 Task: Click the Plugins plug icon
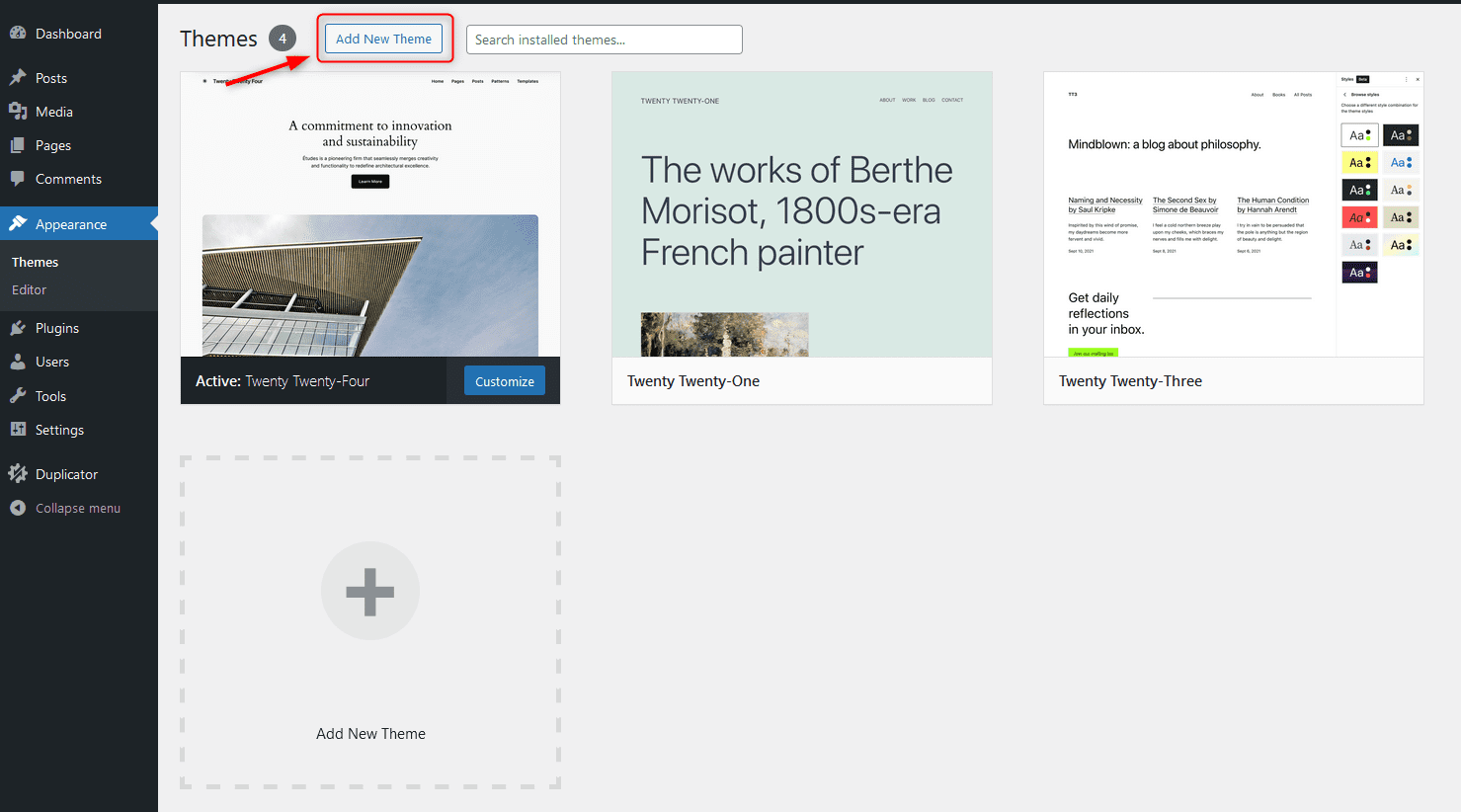18,328
